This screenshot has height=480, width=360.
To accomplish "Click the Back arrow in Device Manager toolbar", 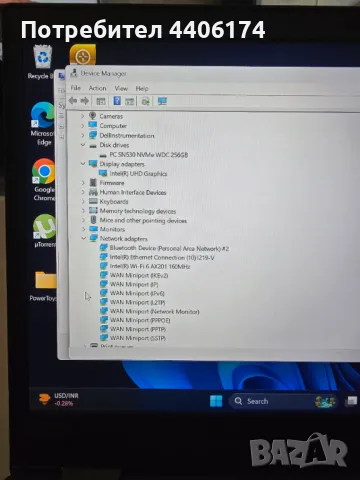I will coord(73,101).
